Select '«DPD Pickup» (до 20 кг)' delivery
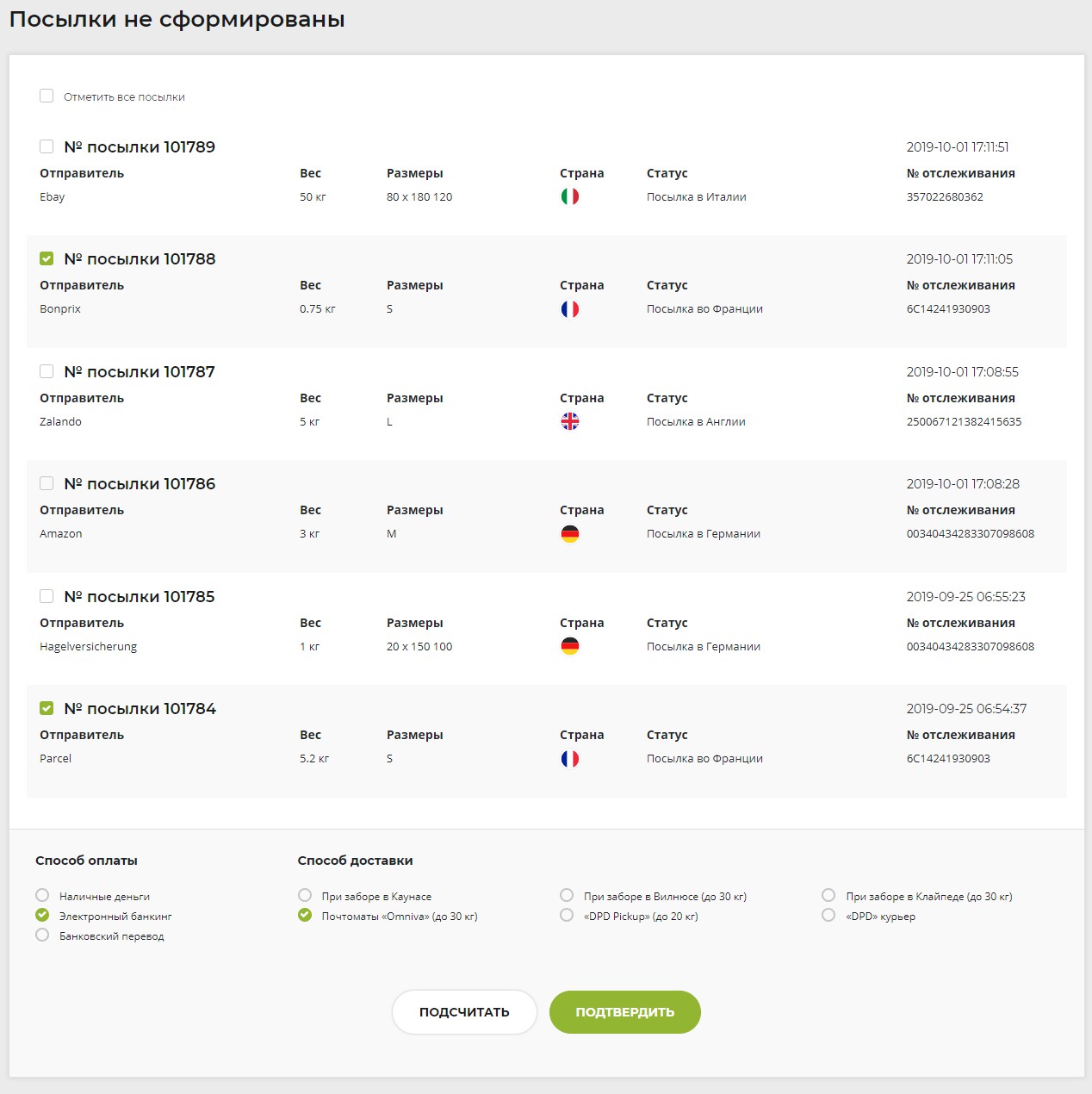This screenshot has width=1092, height=1094. click(x=567, y=916)
